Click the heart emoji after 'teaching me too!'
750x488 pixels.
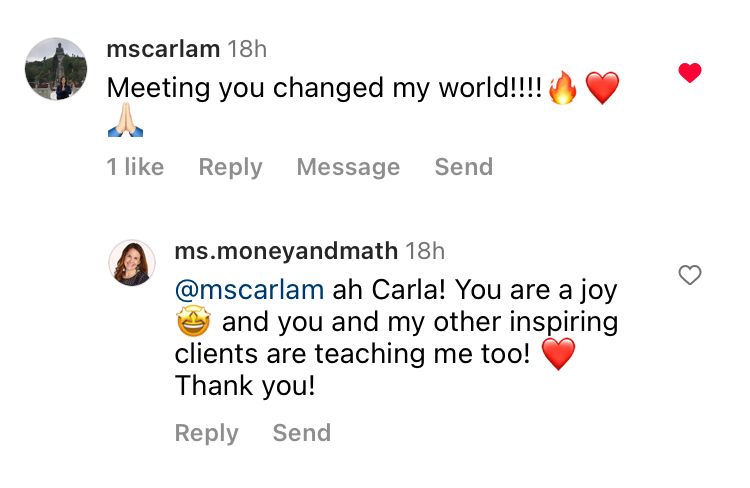[x=558, y=354]
